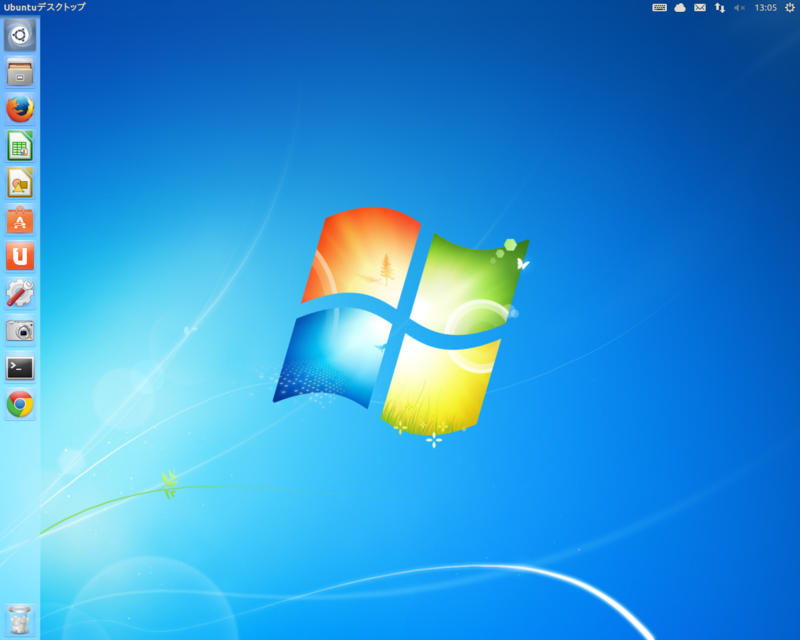Open the network connections indicator
This screenshot has width=800, height=640.
[x=721, y=8]
